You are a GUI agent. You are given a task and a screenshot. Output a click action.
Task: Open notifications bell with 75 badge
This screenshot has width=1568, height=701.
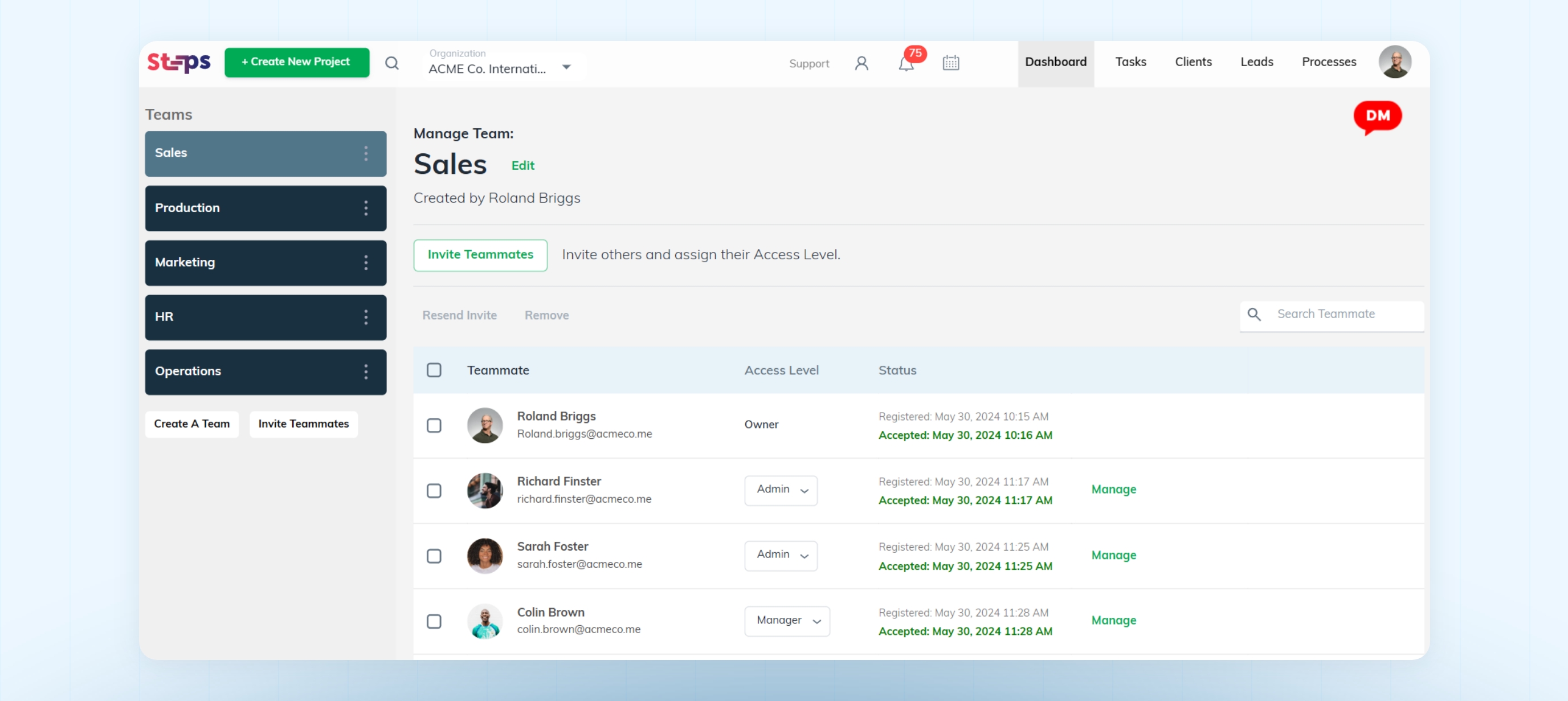(x=906, y=63)
